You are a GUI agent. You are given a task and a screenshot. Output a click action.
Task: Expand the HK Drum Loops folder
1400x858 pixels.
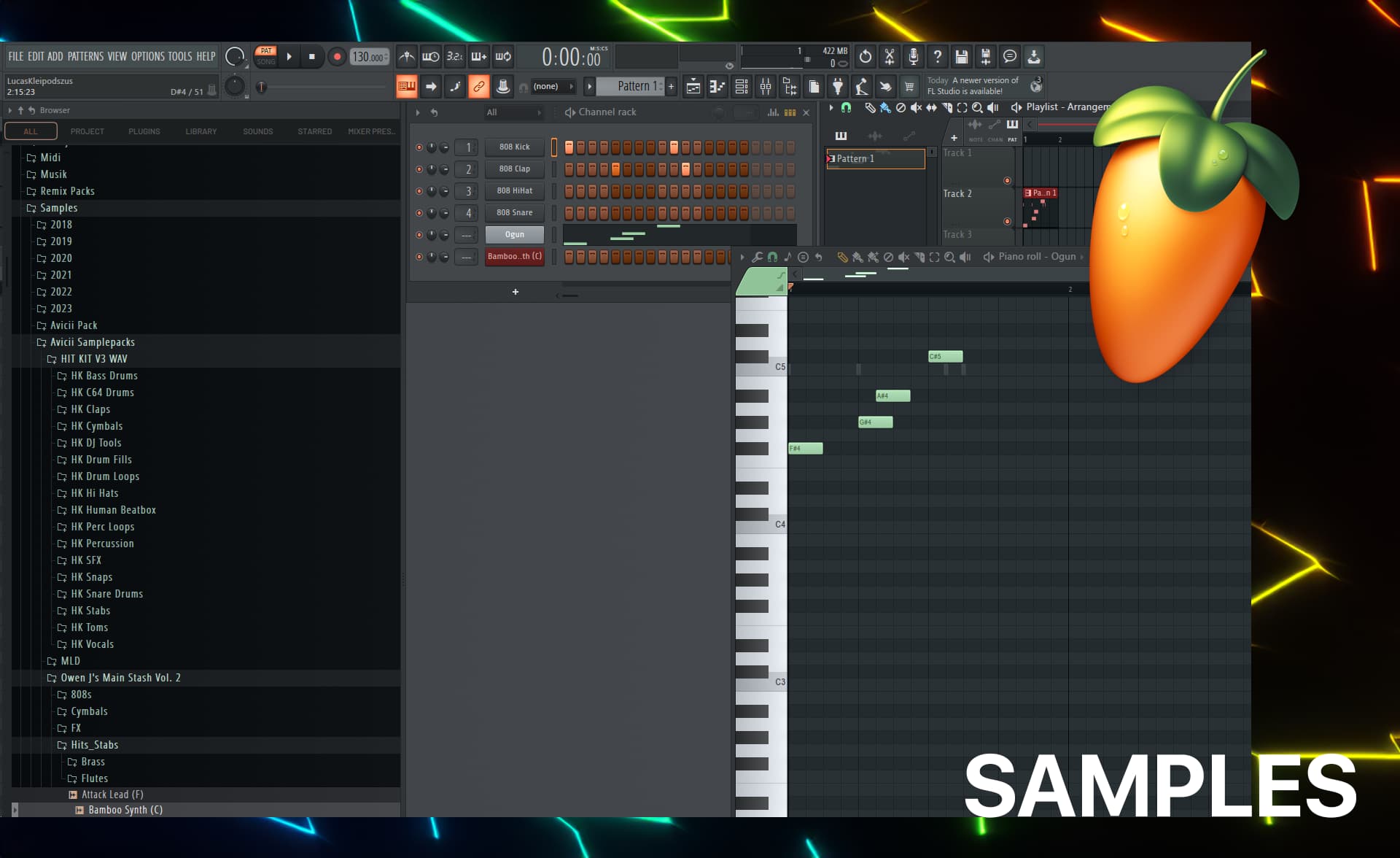pyautogui.click(x=104, y=476)
